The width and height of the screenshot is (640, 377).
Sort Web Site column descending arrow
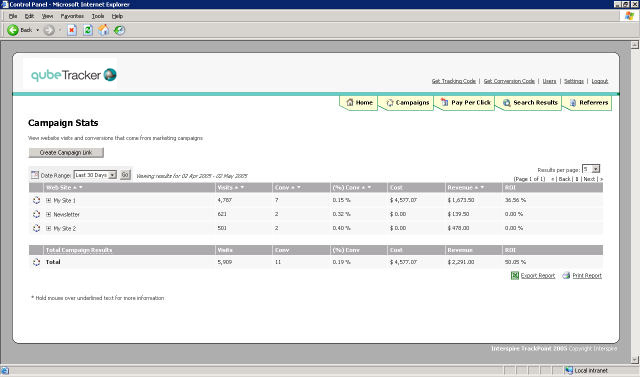(x=81, y=188)
